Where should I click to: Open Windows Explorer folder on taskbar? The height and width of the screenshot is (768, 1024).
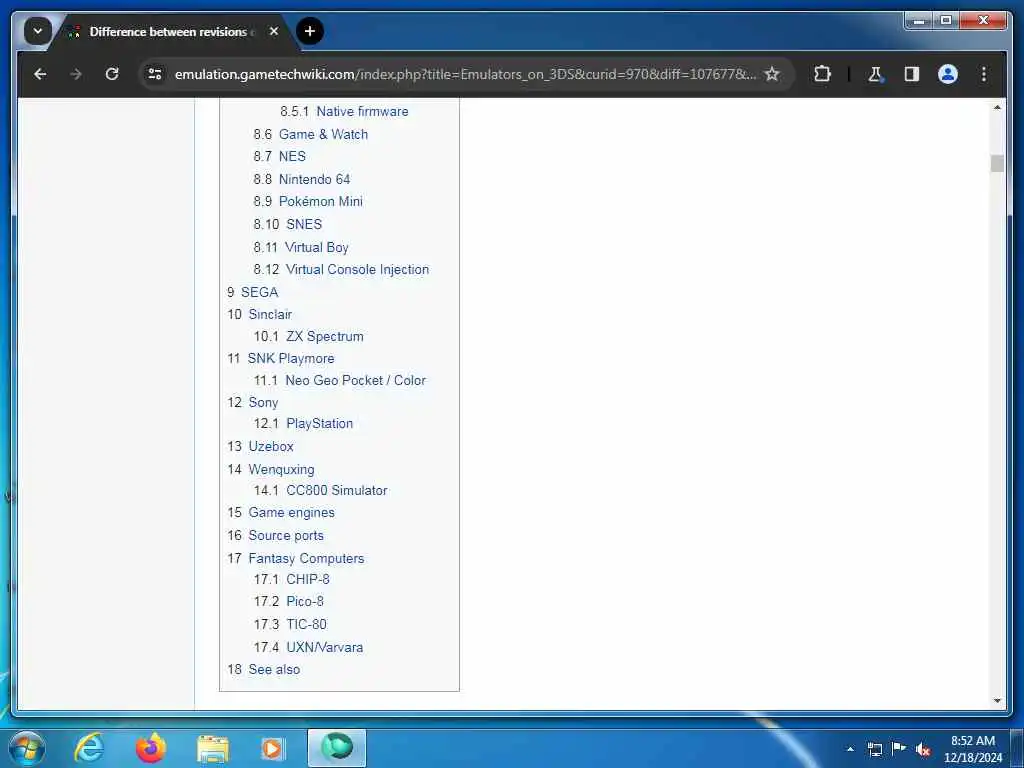pyautogui.click(x=213, y=748)
